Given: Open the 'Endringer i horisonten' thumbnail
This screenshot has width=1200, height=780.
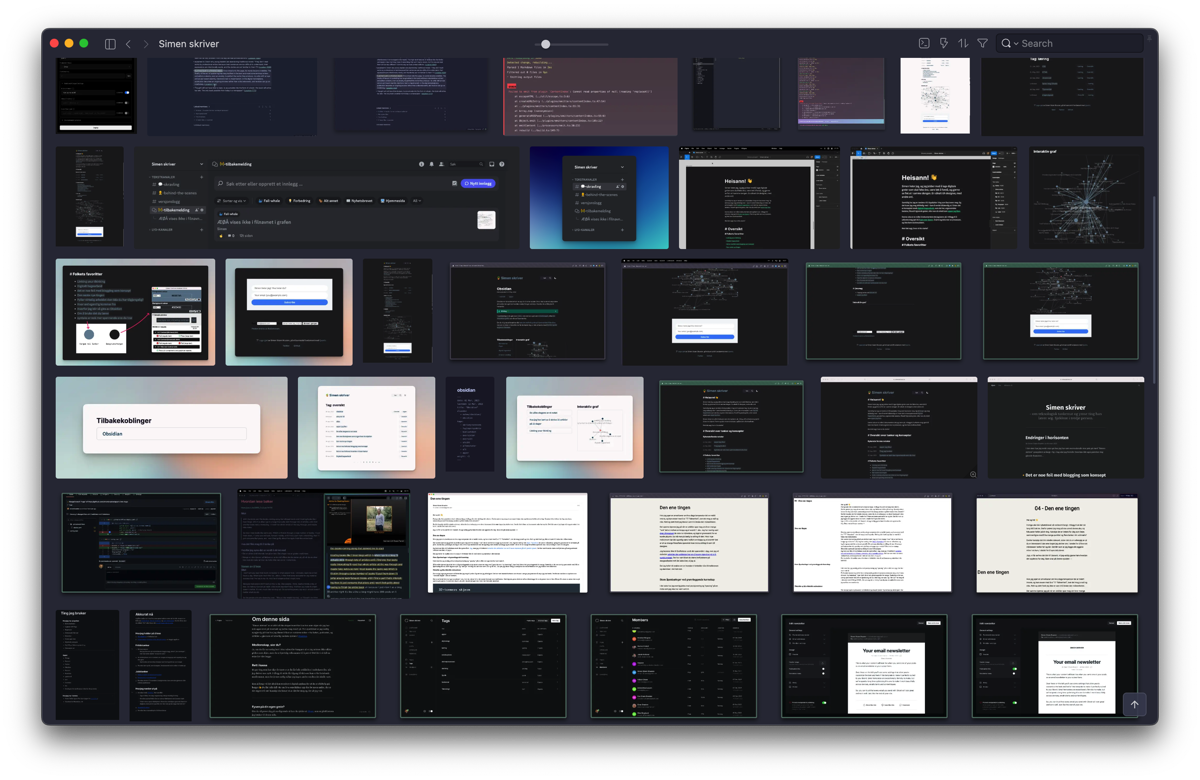Looking at the screenshot, I should (x=1066, y=427).
